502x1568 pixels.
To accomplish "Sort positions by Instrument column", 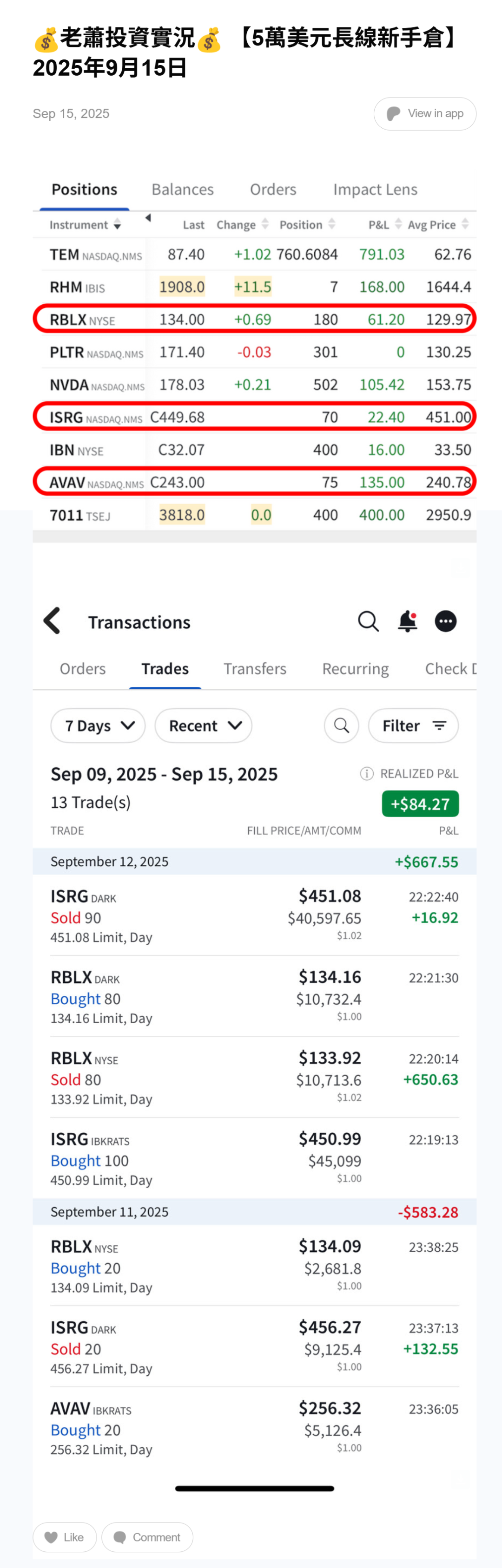I will tap(85, 225).
